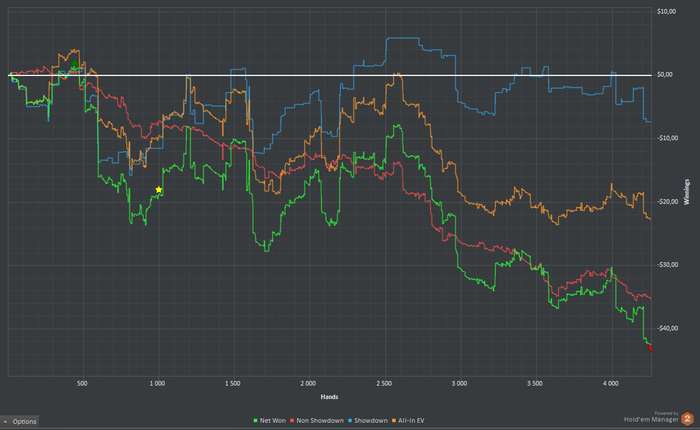Screen dimensions: 700x430
Task: Open the Powered by Hold'em Manager link
Action: tap(651, 417)
